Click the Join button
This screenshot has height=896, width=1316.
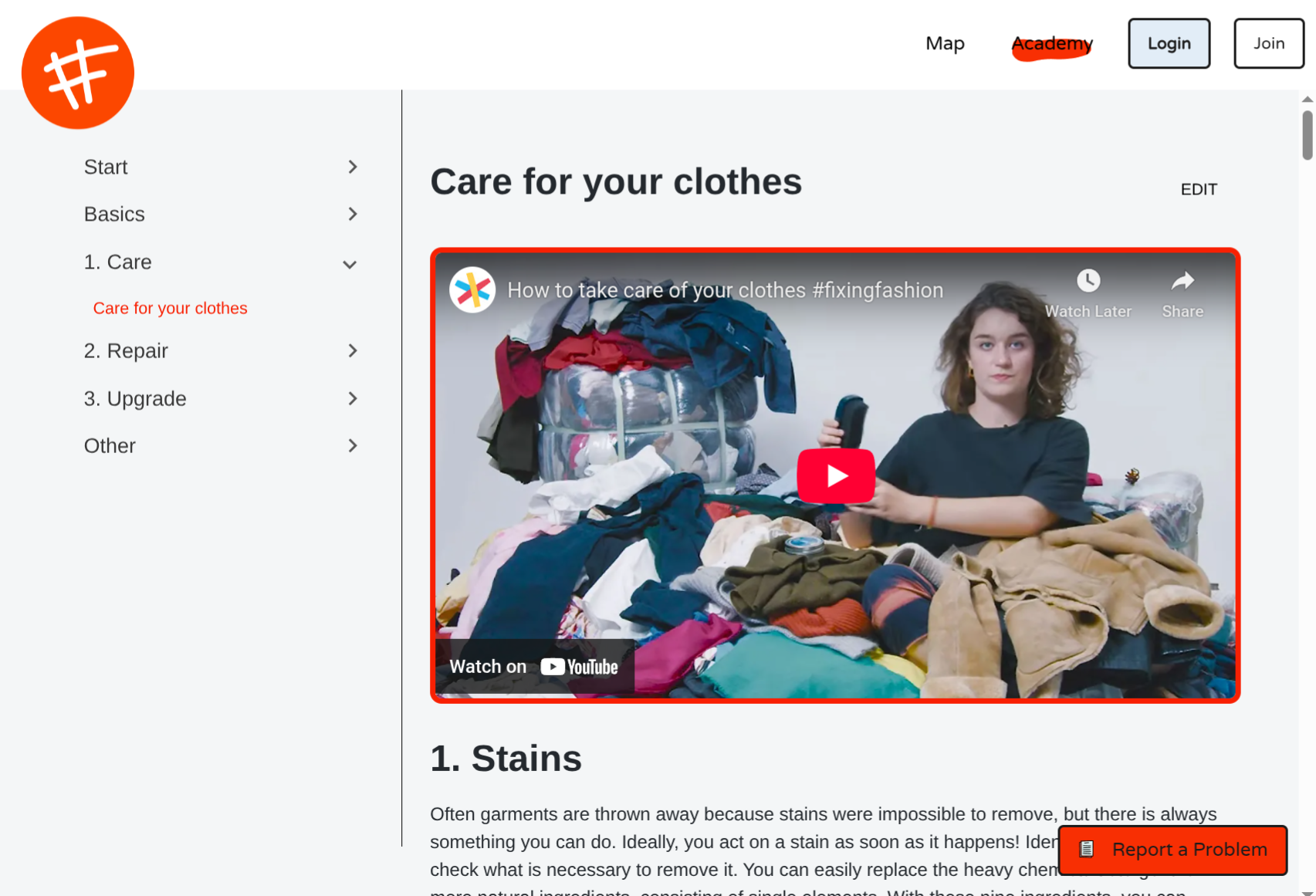pos(1268,43)
